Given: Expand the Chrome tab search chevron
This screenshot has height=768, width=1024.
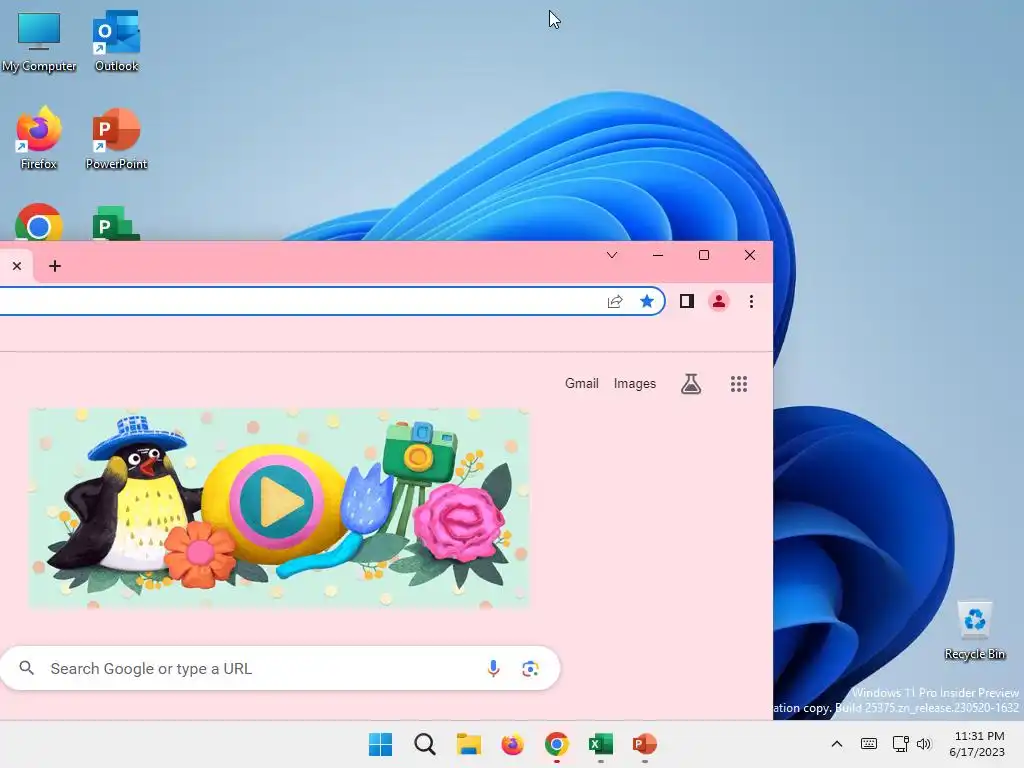Looking at the screenshot, I should (611, 255).
